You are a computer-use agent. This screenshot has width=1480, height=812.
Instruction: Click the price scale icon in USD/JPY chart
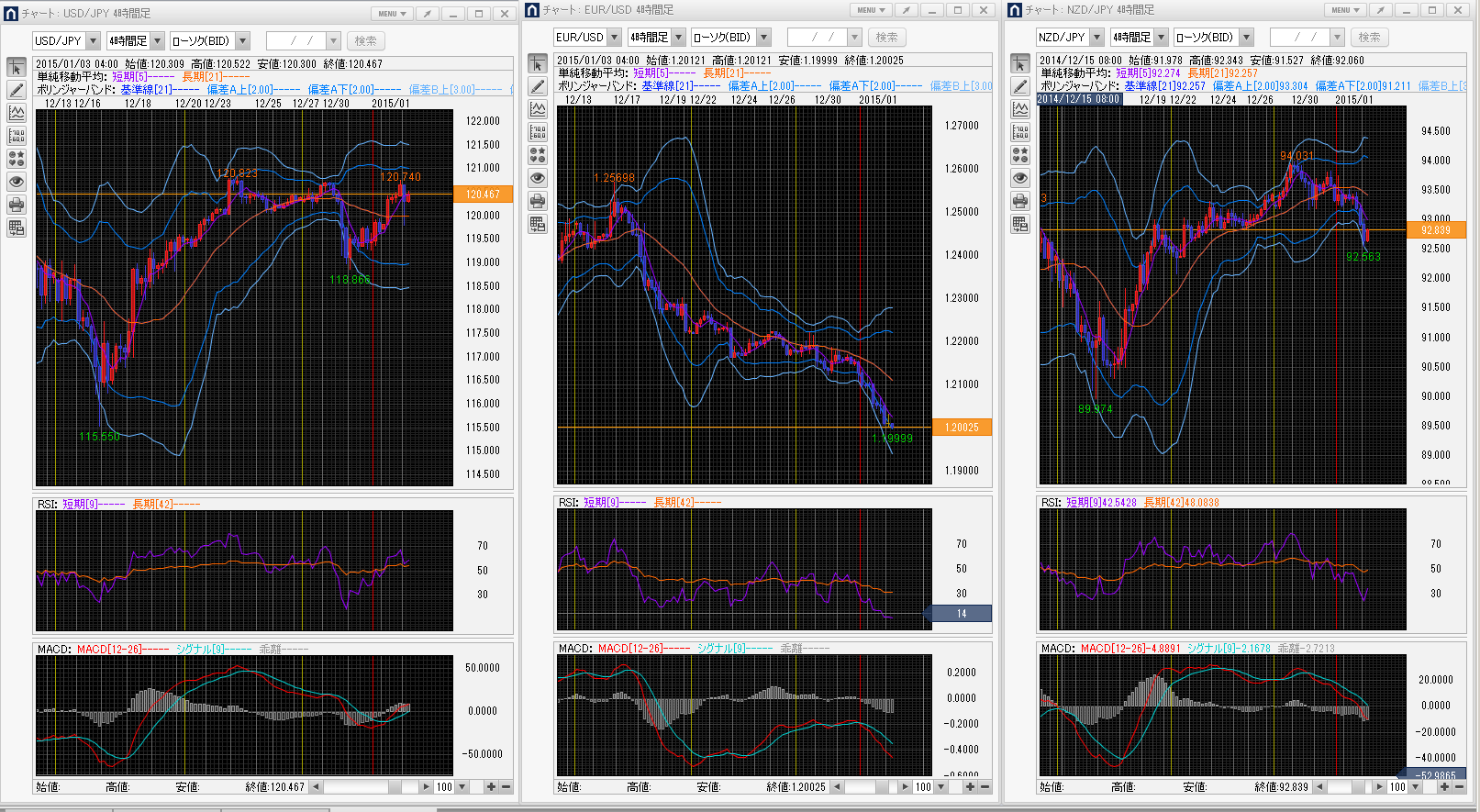point(17,136)
